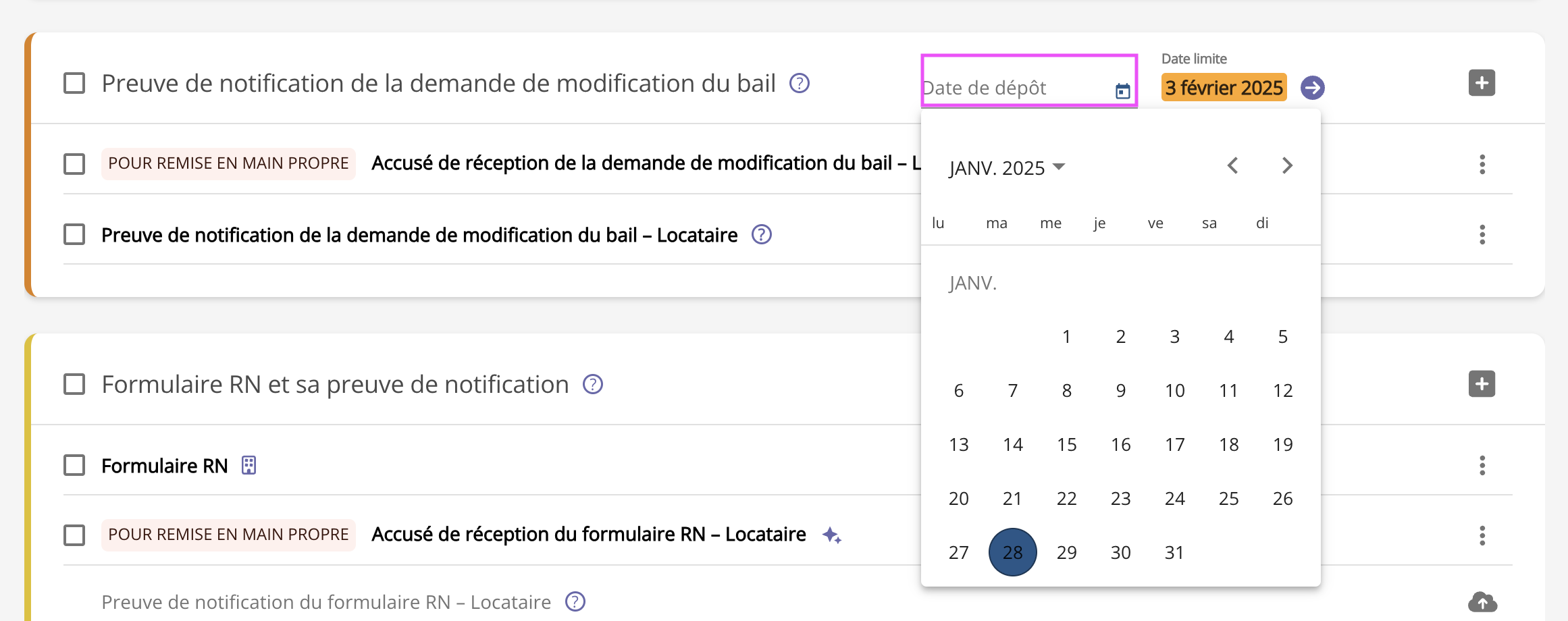Toggle checkbox for Accusé de réception du formulaire RN
The height and width of the screenshot is (621, 1568).
point(74,535)
